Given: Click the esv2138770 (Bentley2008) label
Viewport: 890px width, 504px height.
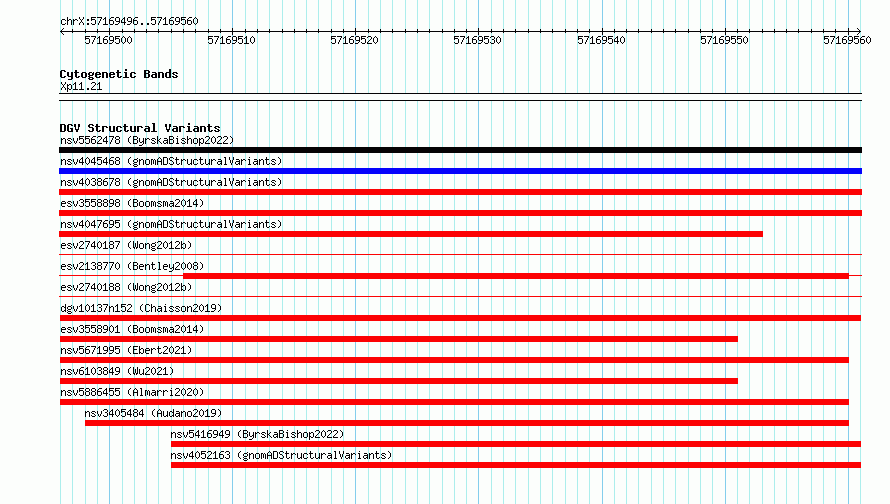Looking at the screenshot, I should (132, 266).
